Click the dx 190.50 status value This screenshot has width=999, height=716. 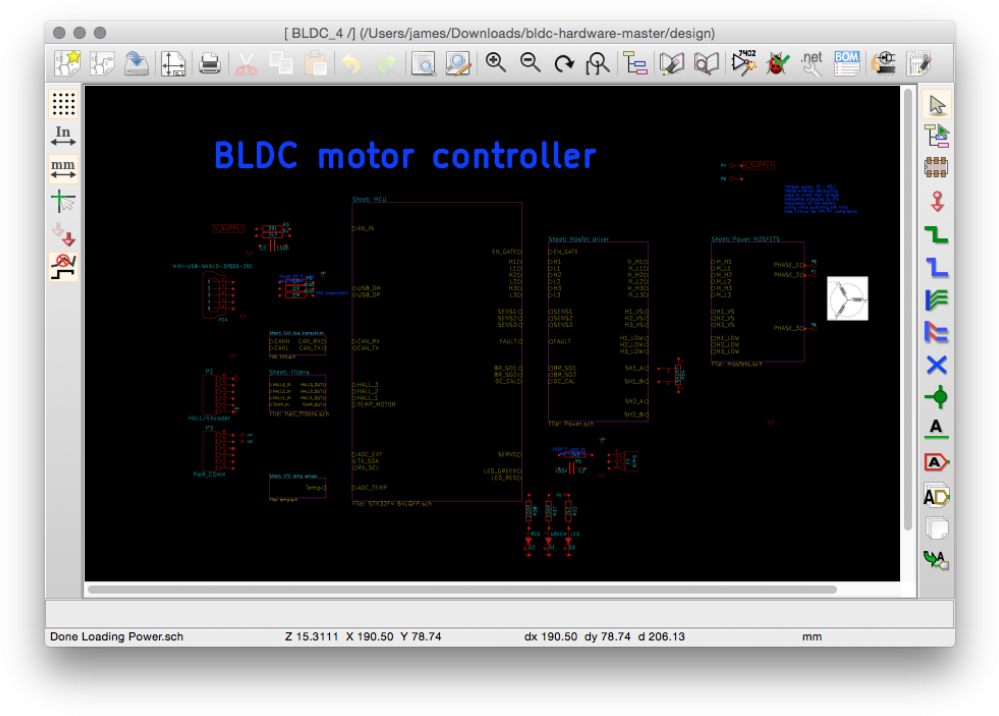[550, 636]
